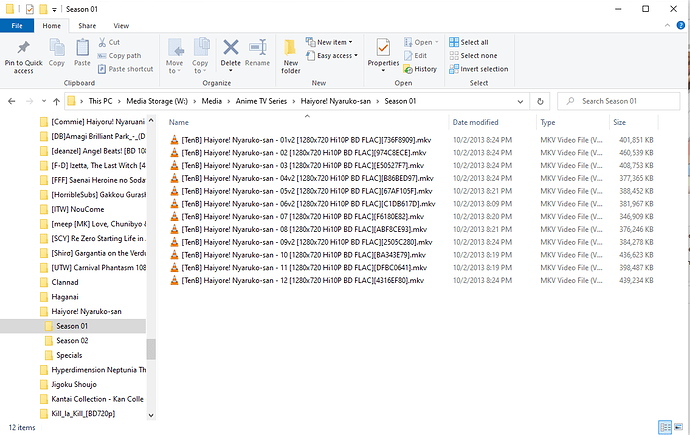Select Haganai folder in tree
The image size is (690, 435).
point(65,297)
